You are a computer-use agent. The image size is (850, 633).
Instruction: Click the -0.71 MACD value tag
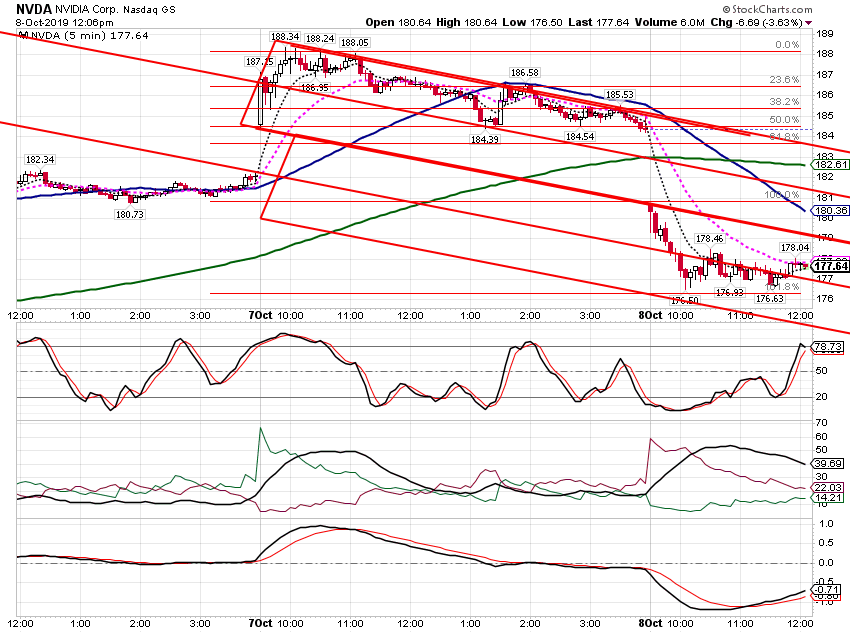click(826, 590)
